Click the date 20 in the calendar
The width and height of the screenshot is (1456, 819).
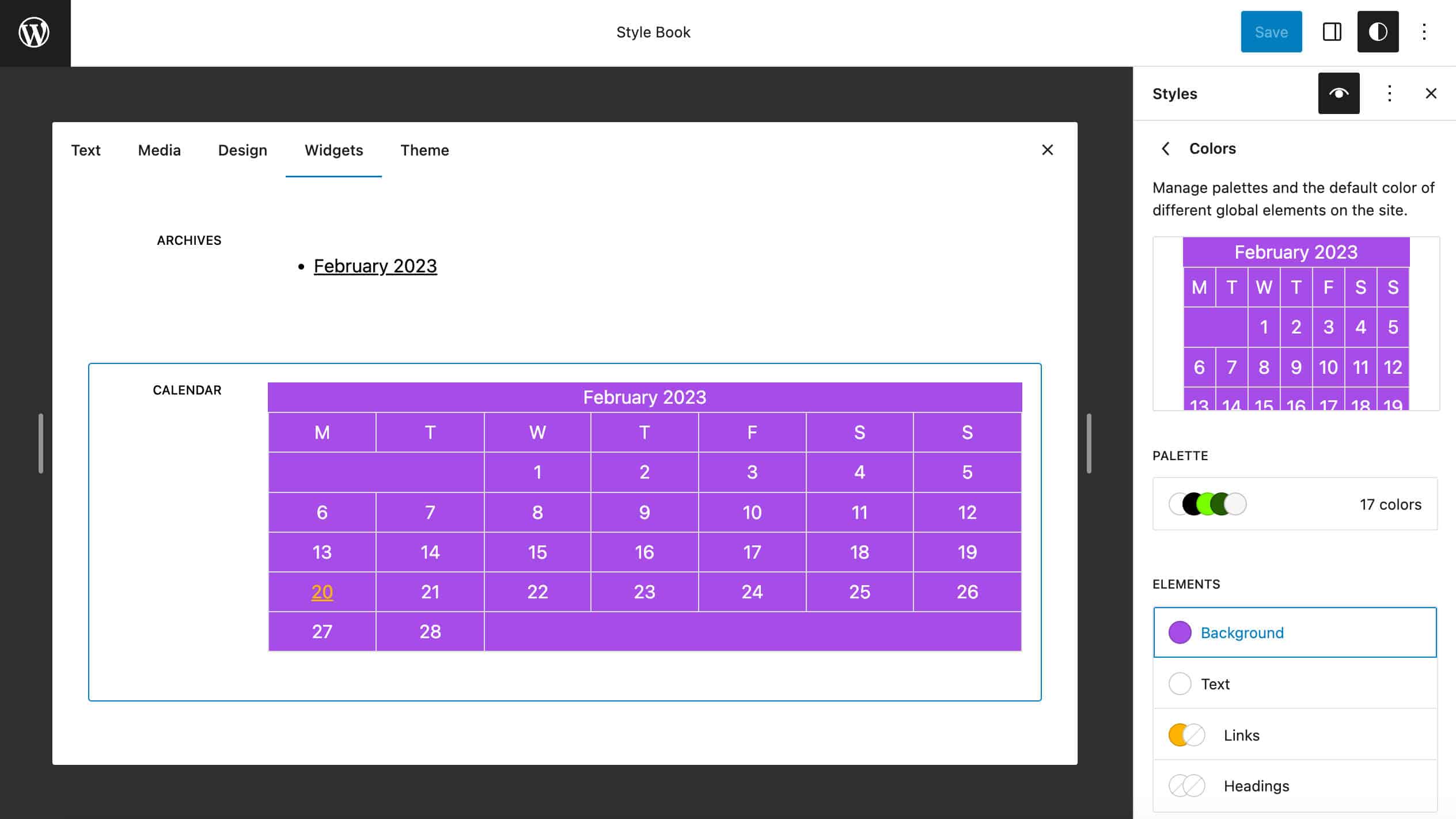[322, 592]
